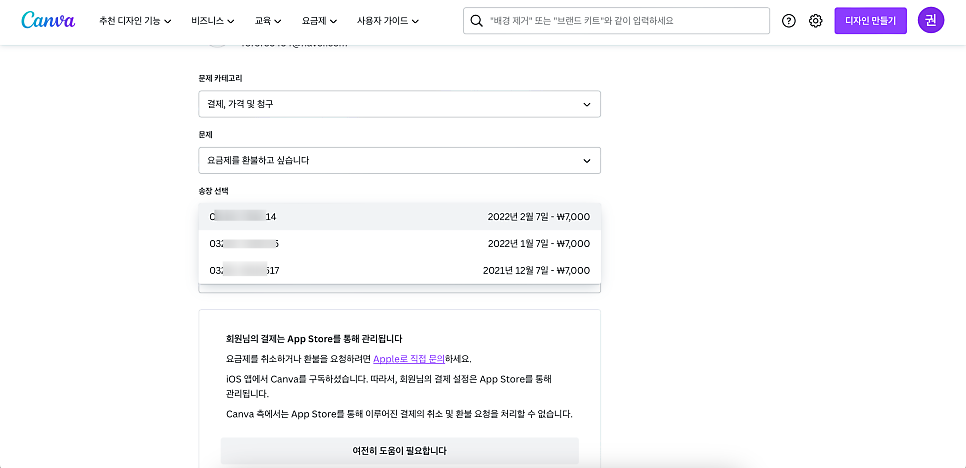The height and width of the screenshot is (468, 966).
Task: Click the 여전히 도움이 필요합니다 button
Action: point(399,451)
